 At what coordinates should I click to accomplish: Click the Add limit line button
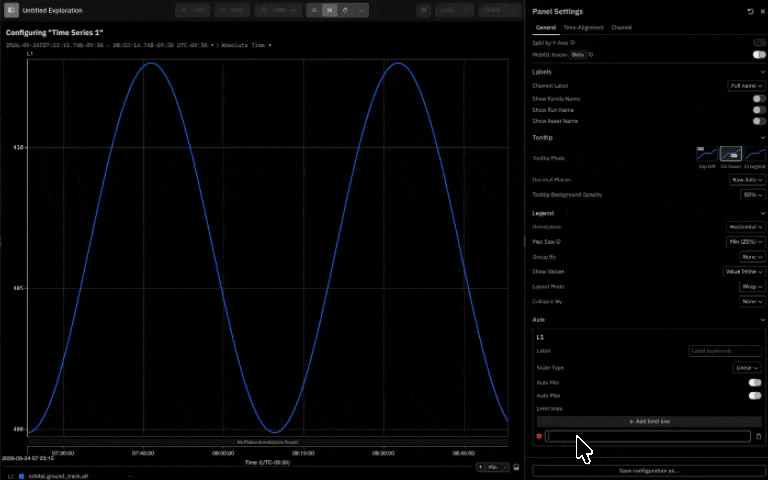tap(649, 422)
